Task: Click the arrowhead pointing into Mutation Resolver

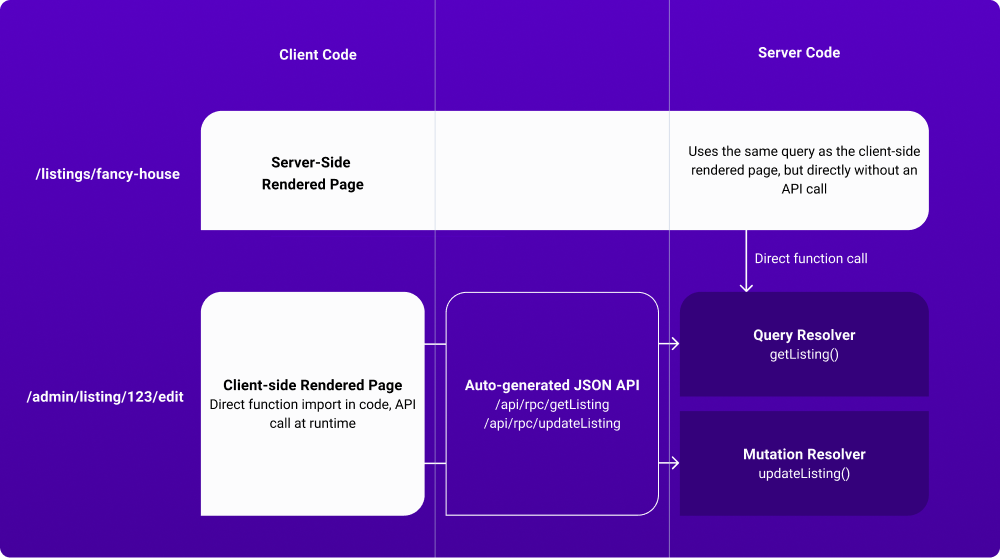Action: (675, 463)
